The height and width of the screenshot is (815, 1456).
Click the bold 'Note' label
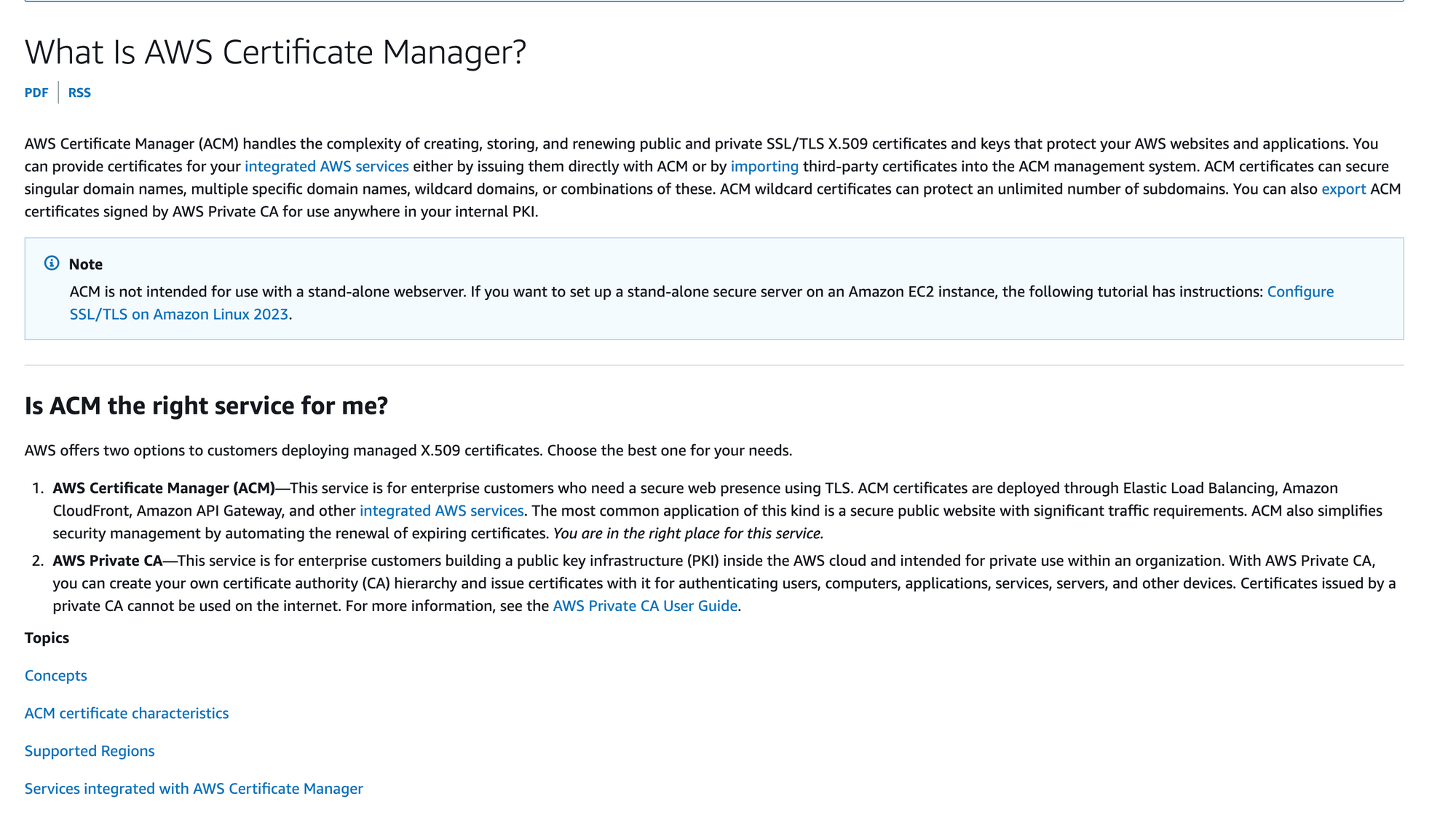point(86,264)
